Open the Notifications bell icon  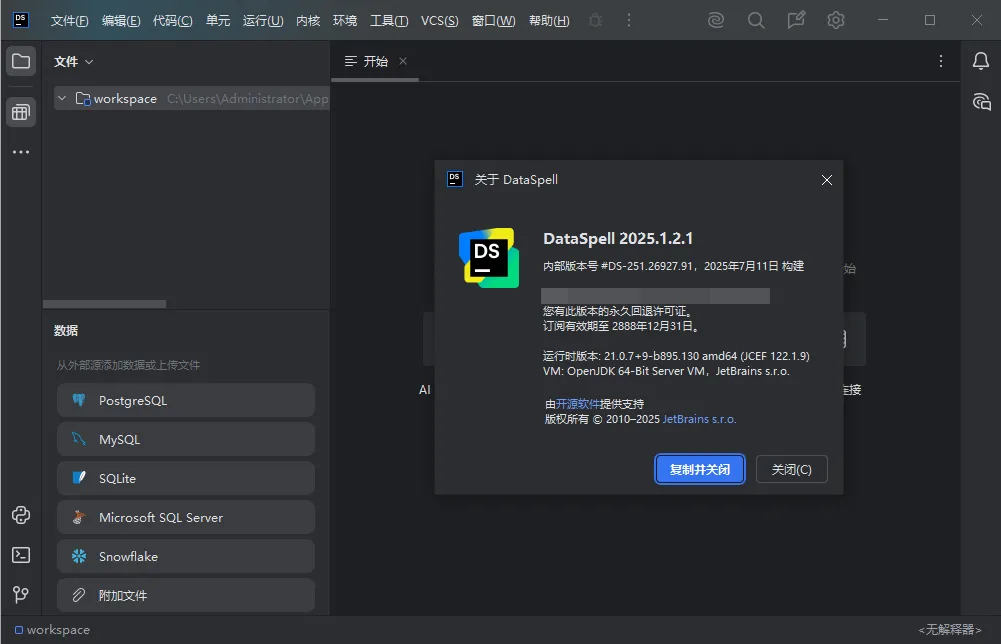click(x=981, y=62)
